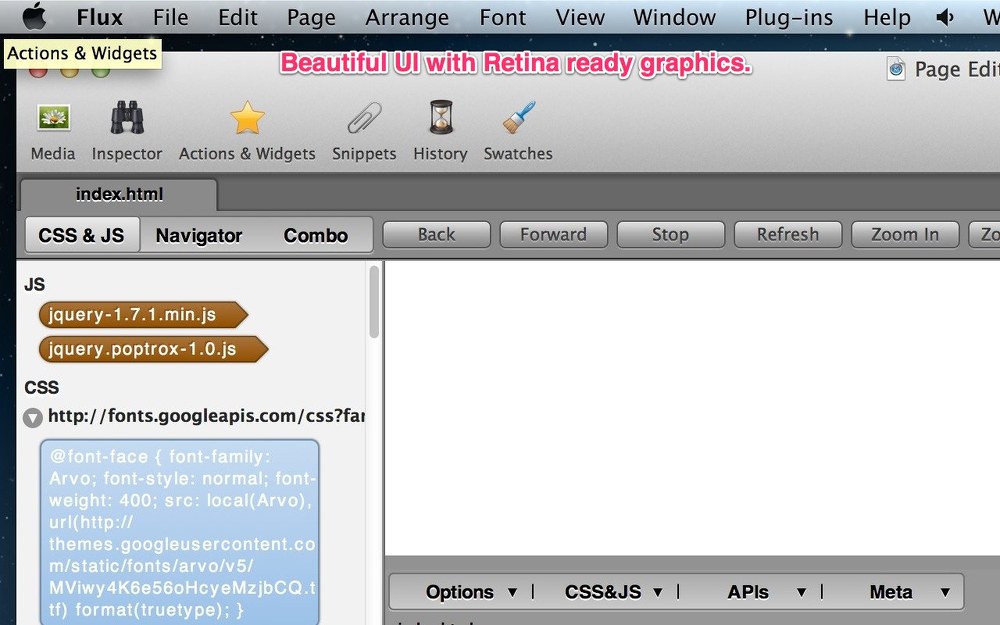
Task: Click the Zoom In button
Action: point(906,235)
